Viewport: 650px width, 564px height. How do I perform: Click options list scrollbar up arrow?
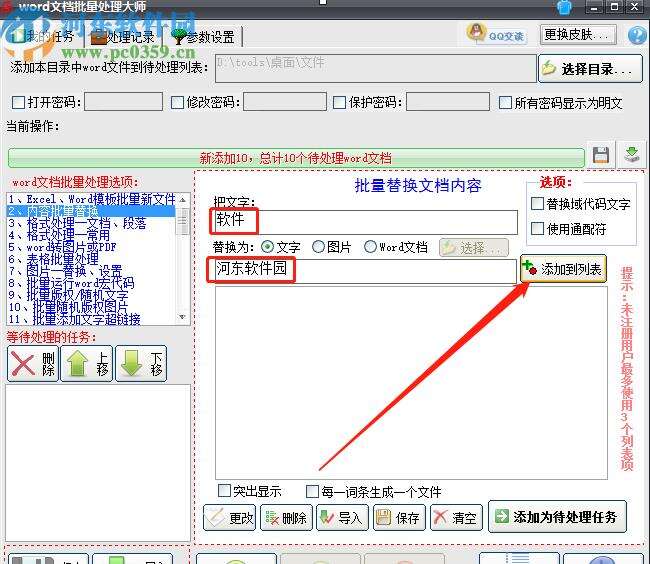(x=182, y=200)
